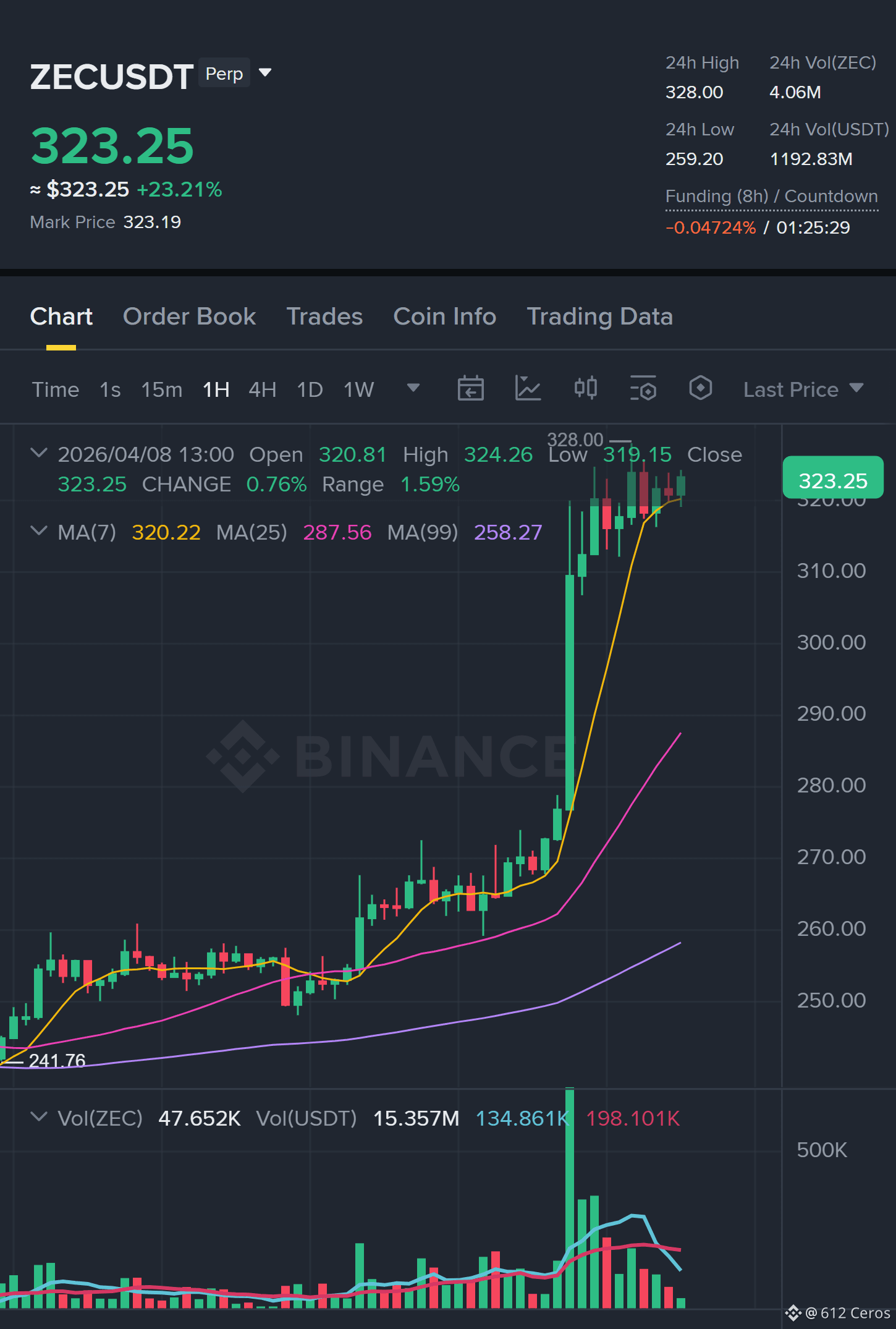The width and height of the screenshot is (896, 1329).
Task: Click the Binance logo by 612 Ceros
Action: [793, 1313]
